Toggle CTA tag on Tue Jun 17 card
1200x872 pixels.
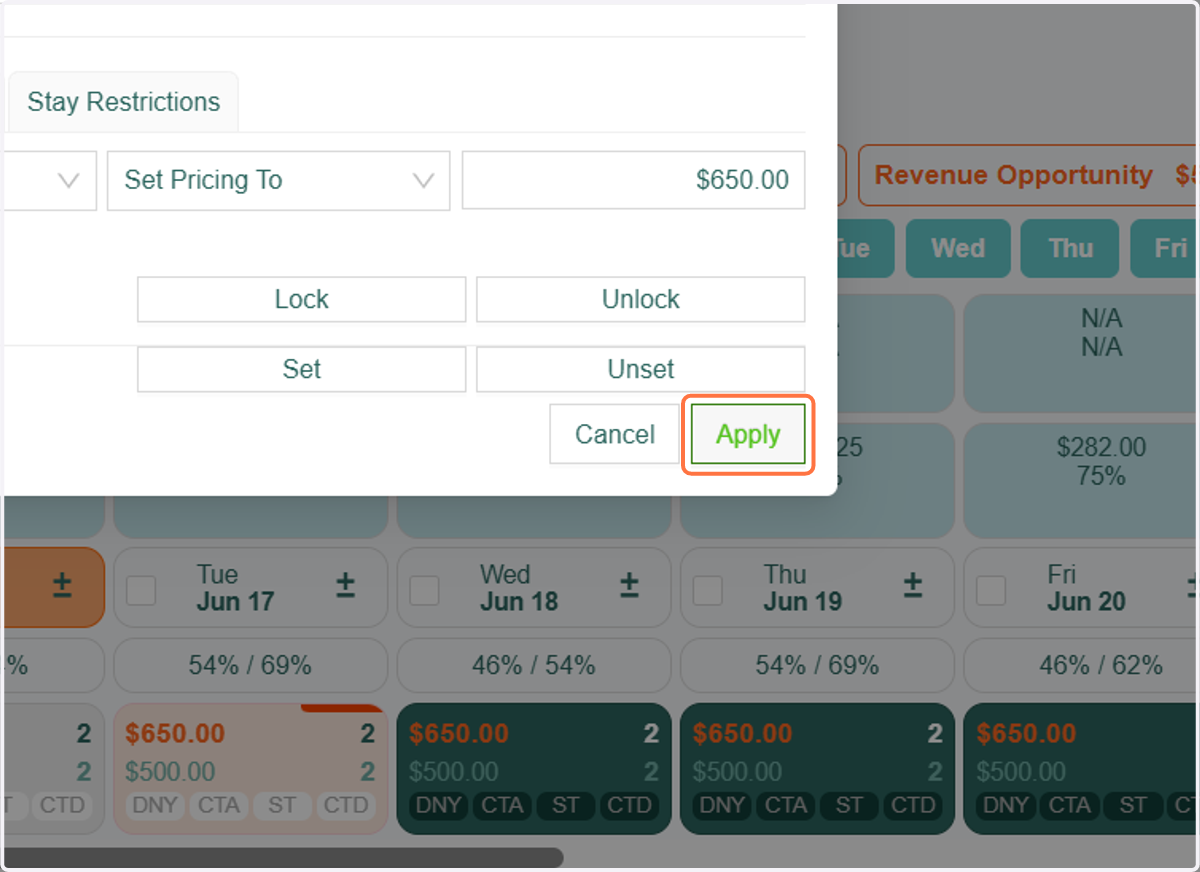(x=218, y=805)
